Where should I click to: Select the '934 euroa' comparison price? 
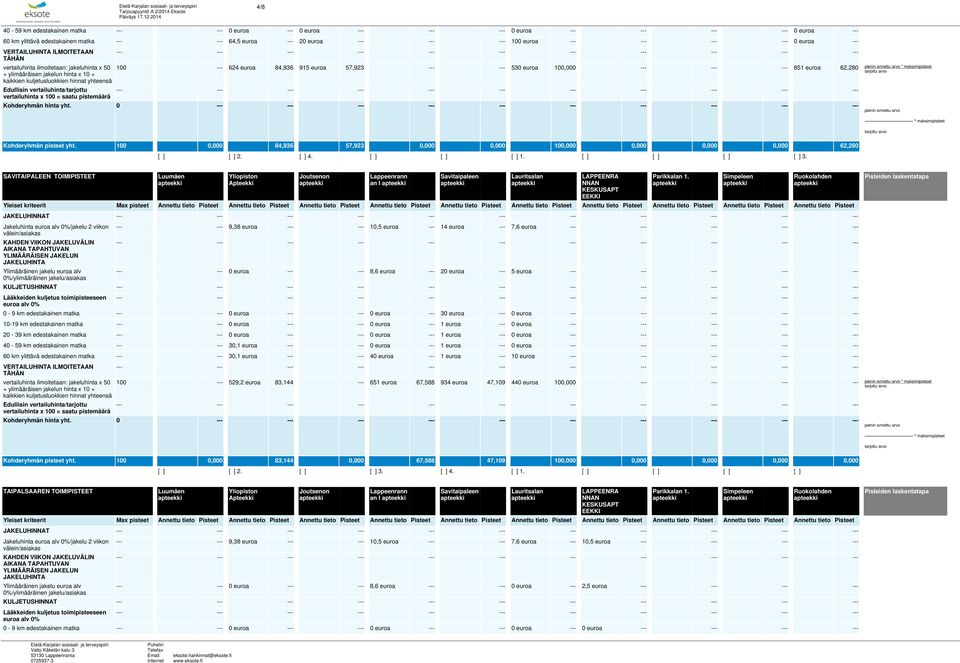point(454,382)
